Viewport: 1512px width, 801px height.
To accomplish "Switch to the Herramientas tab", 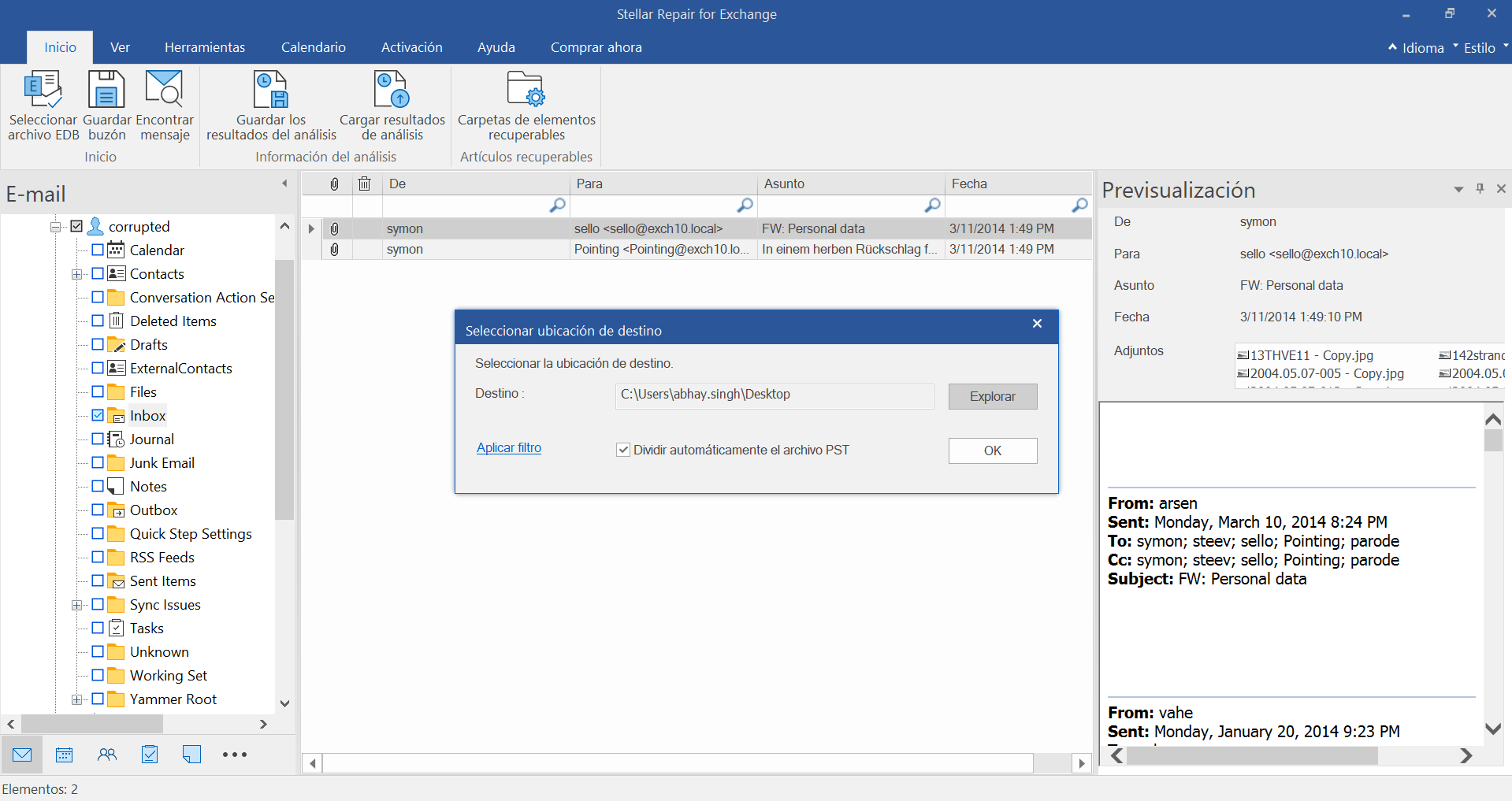I will point(205,47).
